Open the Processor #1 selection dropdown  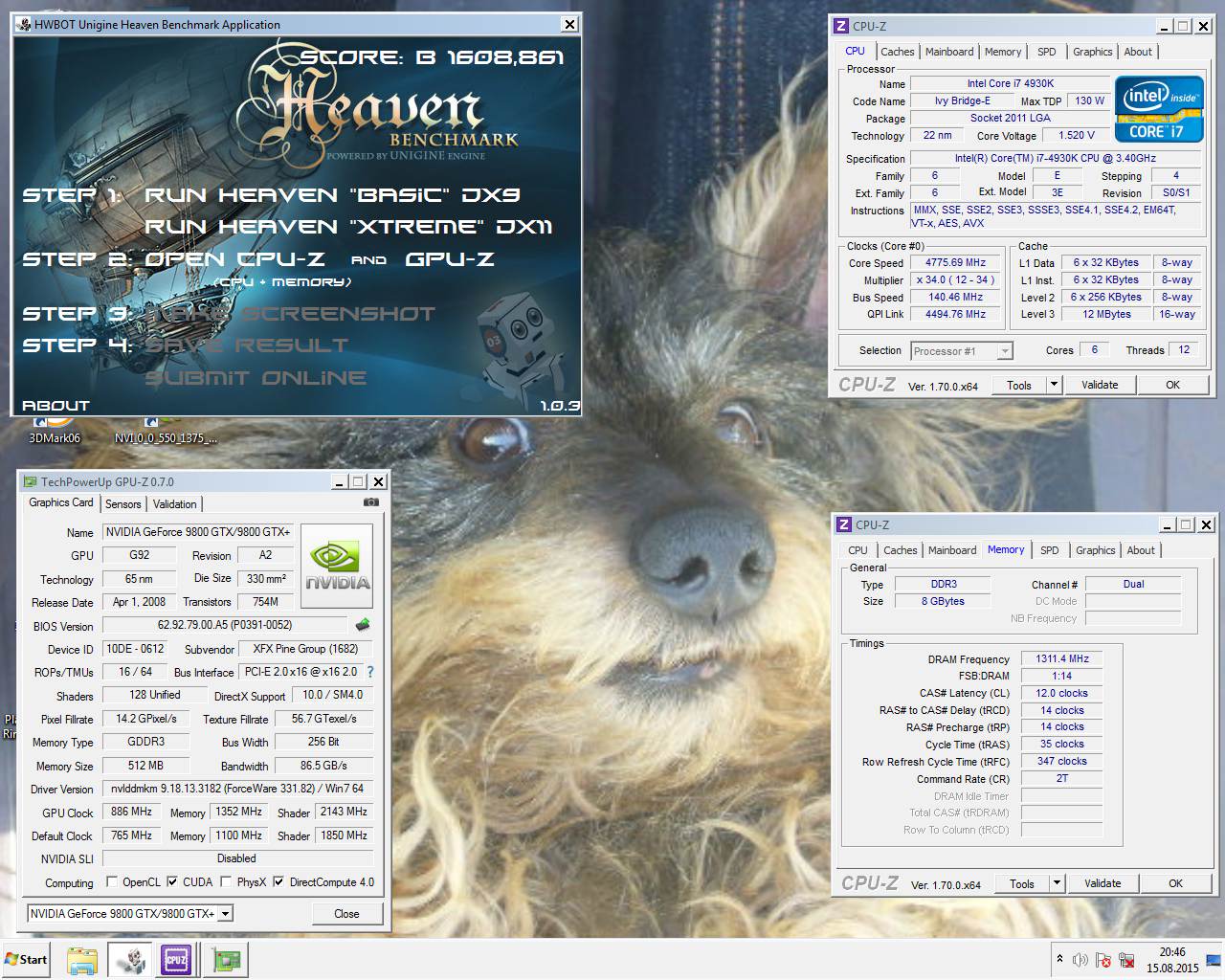click(1004, 351)
